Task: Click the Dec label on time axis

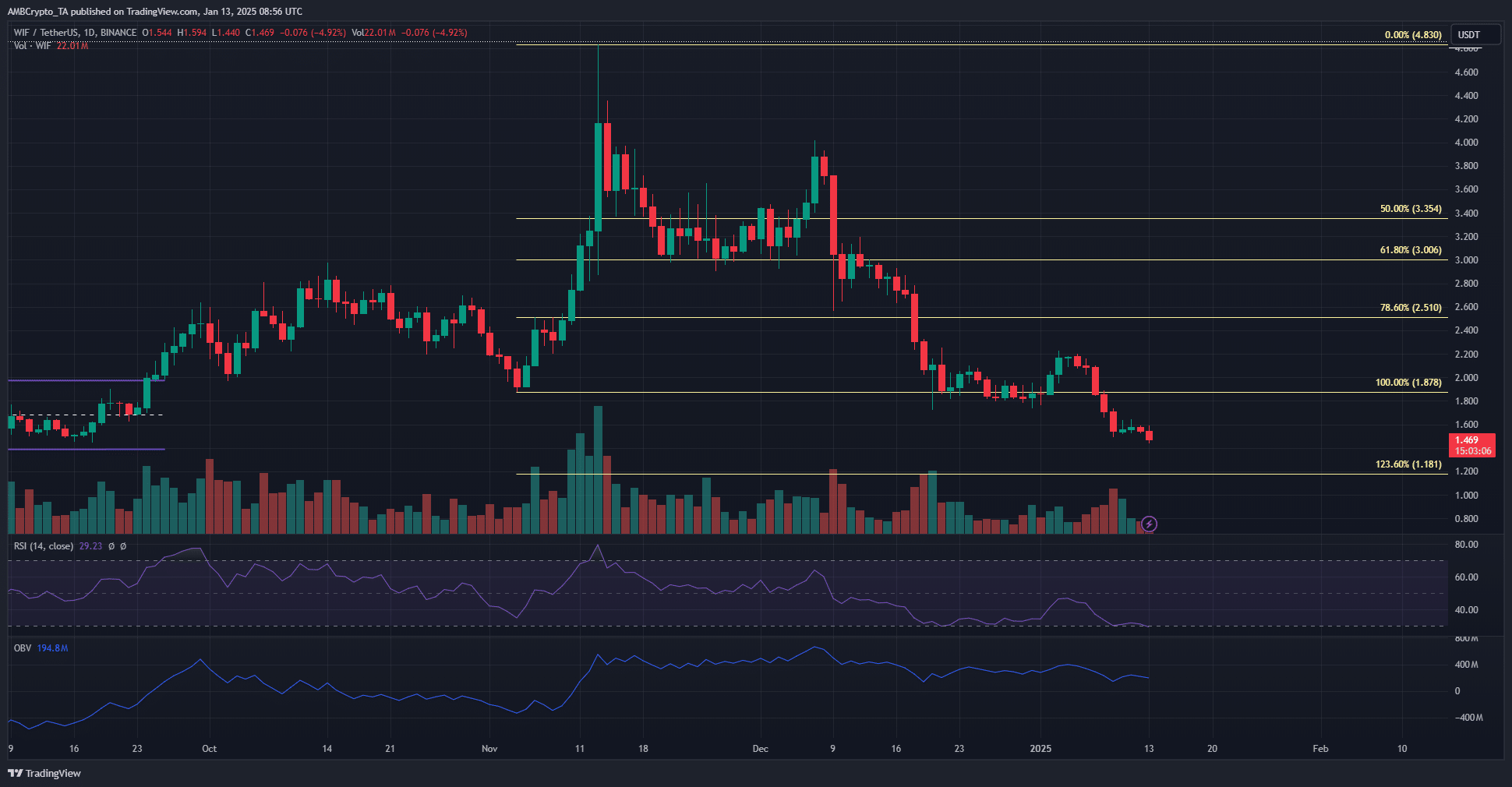Action: [760, 749]
